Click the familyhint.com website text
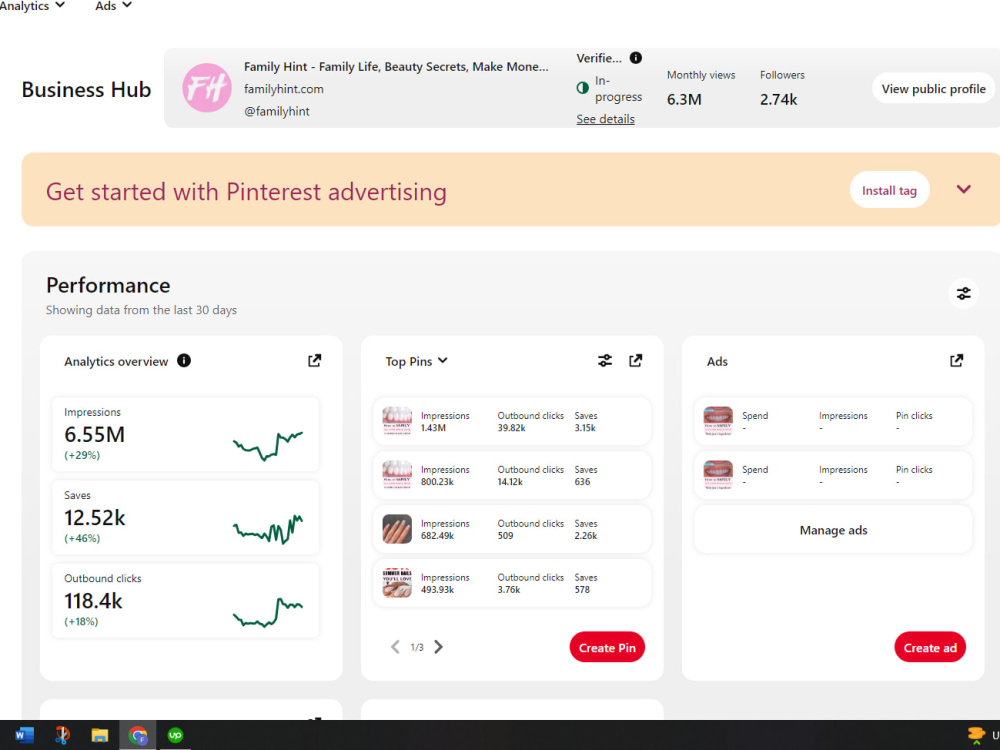Viewport: 1000px width, 750px height. point(284,89)
